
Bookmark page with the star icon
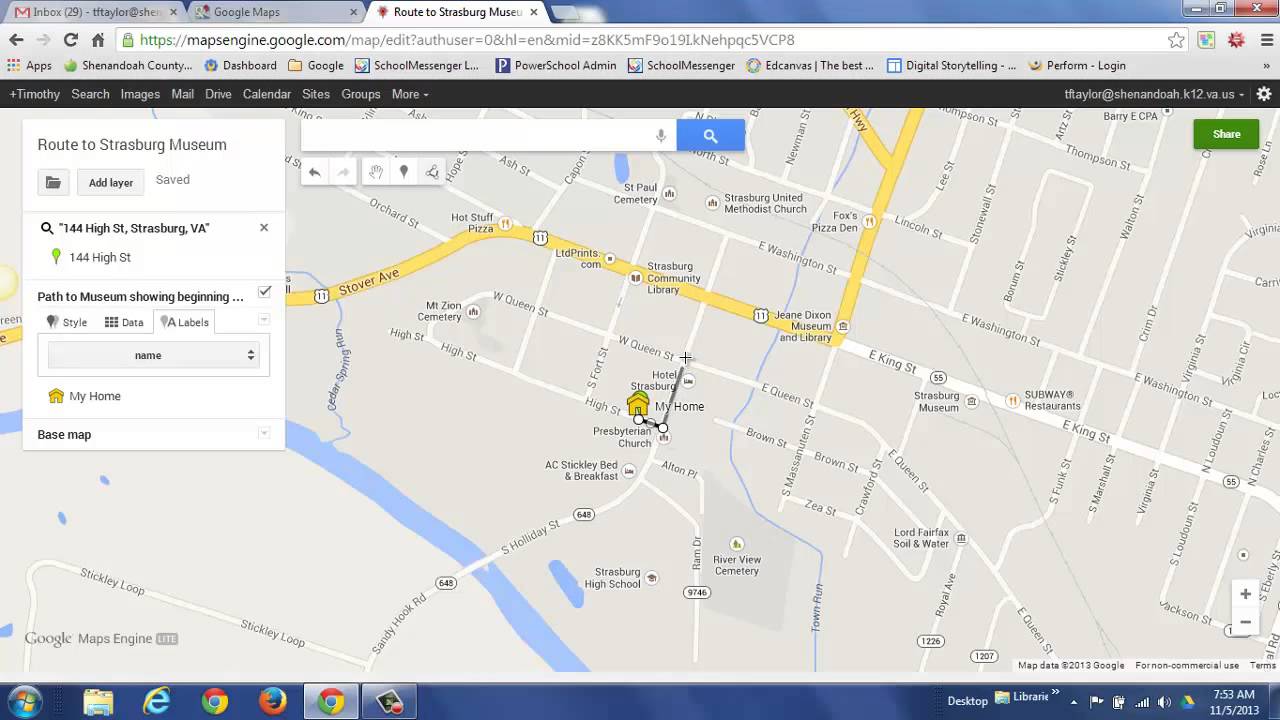point(1176,40)
